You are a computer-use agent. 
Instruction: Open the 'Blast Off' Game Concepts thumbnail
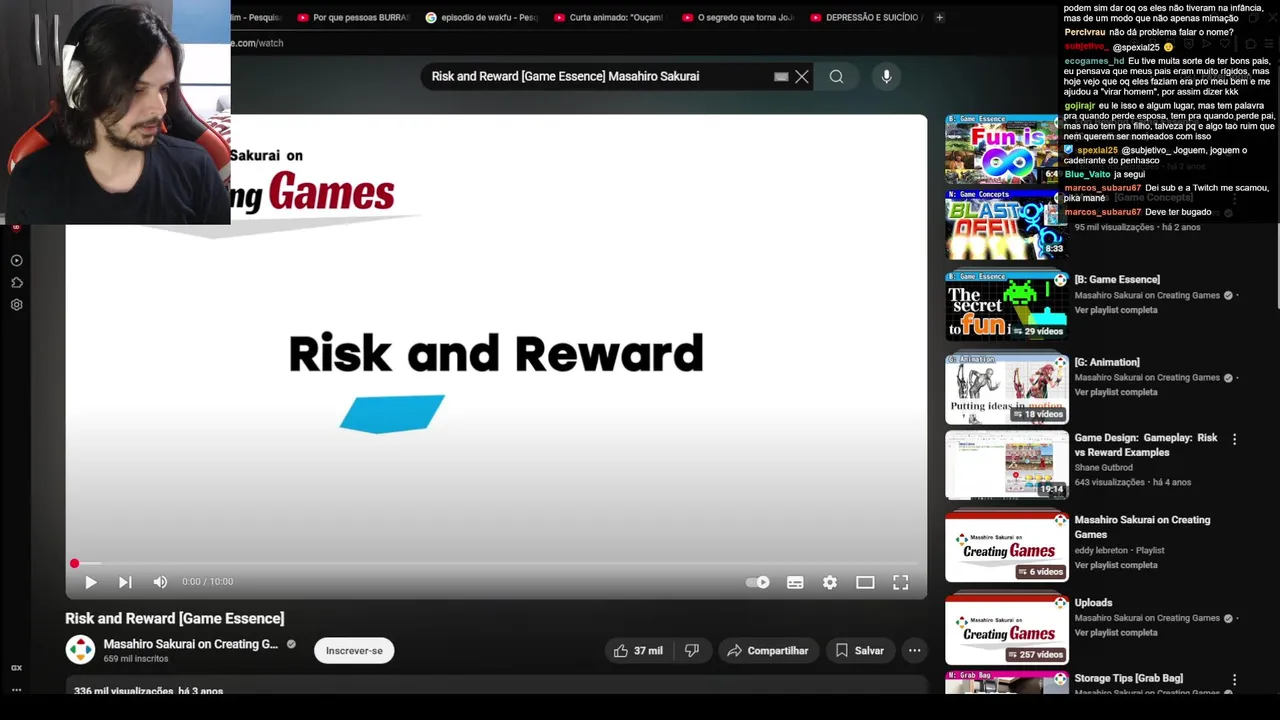pos(1006,224)
